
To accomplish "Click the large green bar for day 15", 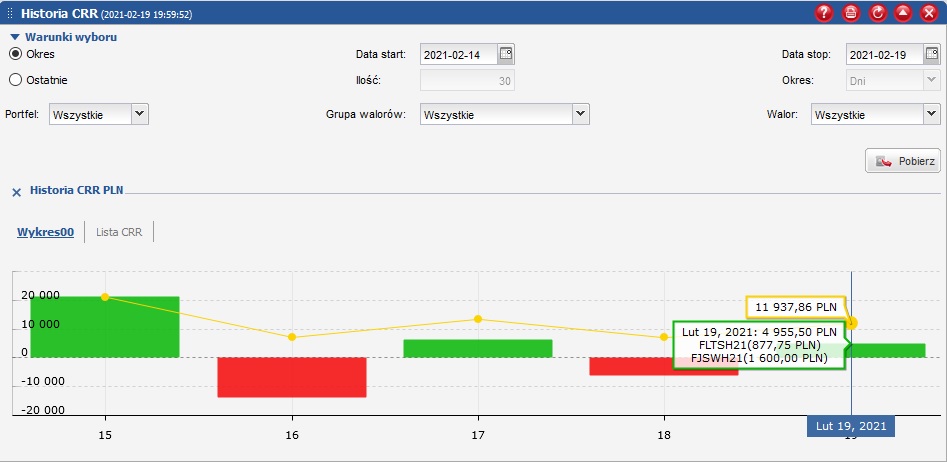I will 105,327.
